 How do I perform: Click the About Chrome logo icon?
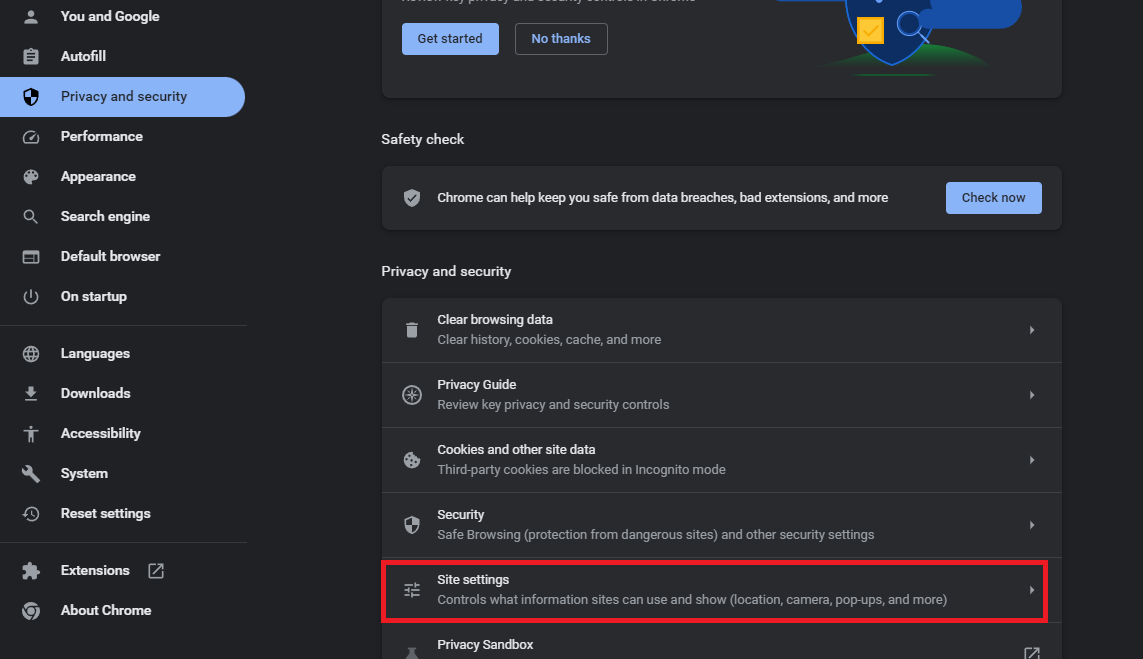(x=31, y=611)
